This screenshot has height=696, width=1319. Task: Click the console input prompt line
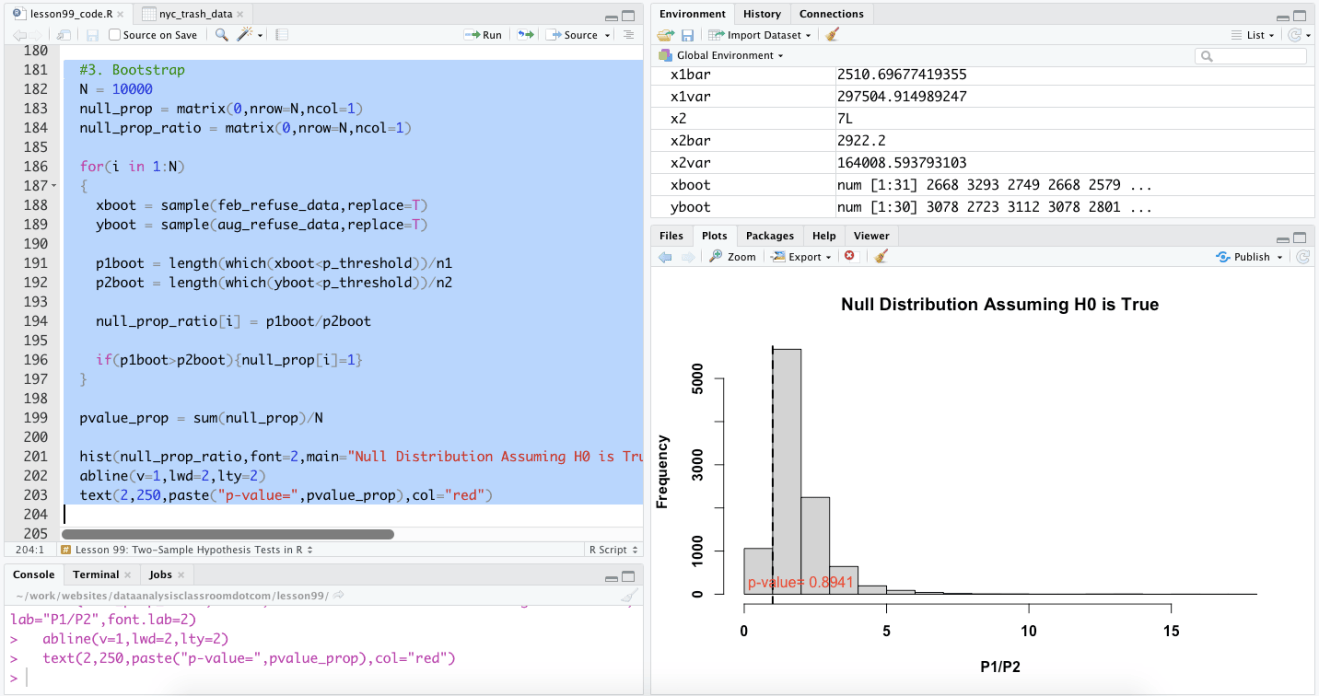click(323, 678)
